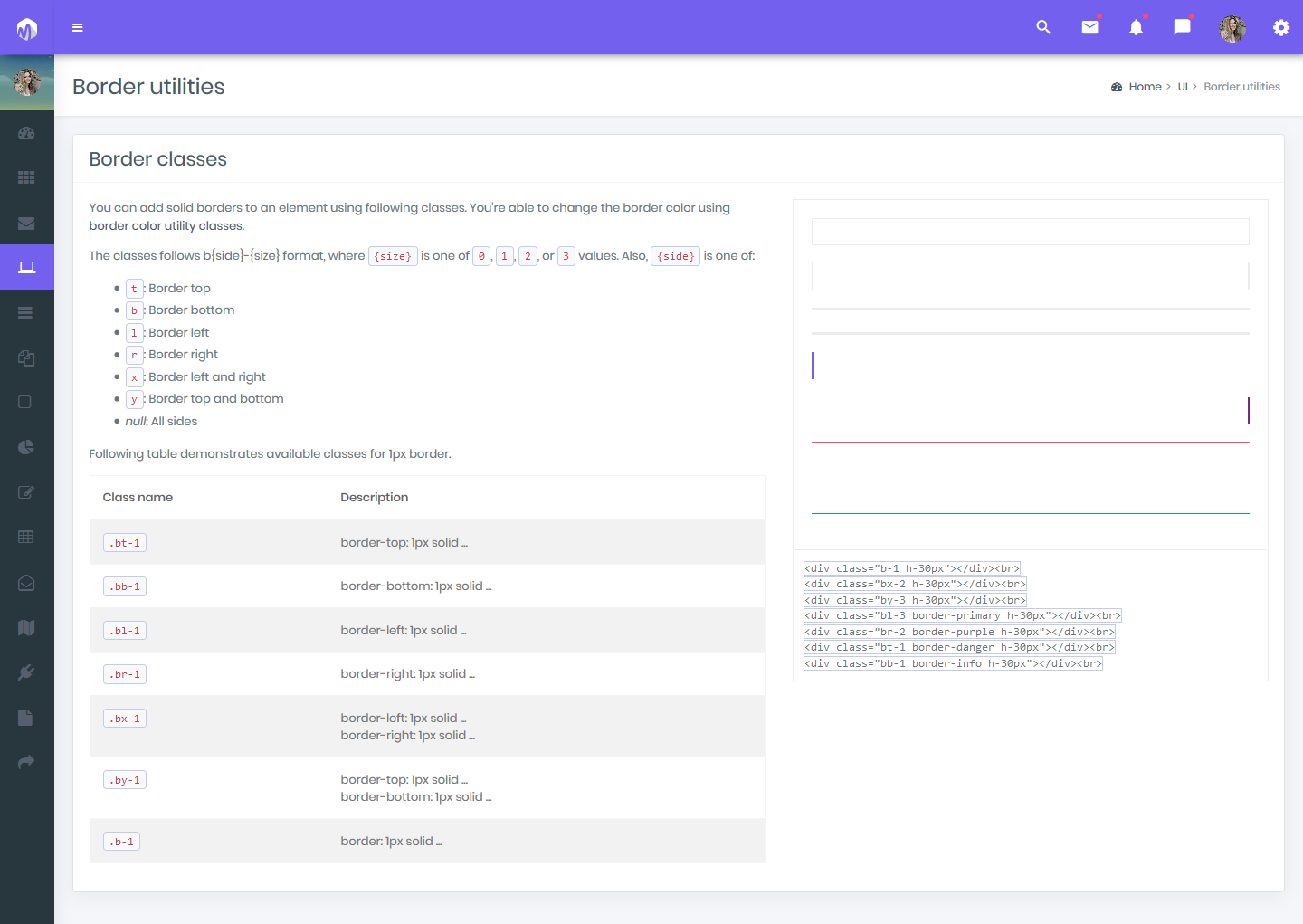
Task: Navigate to Home via the breadcrumb link
Action: (x=1145, y=86)
